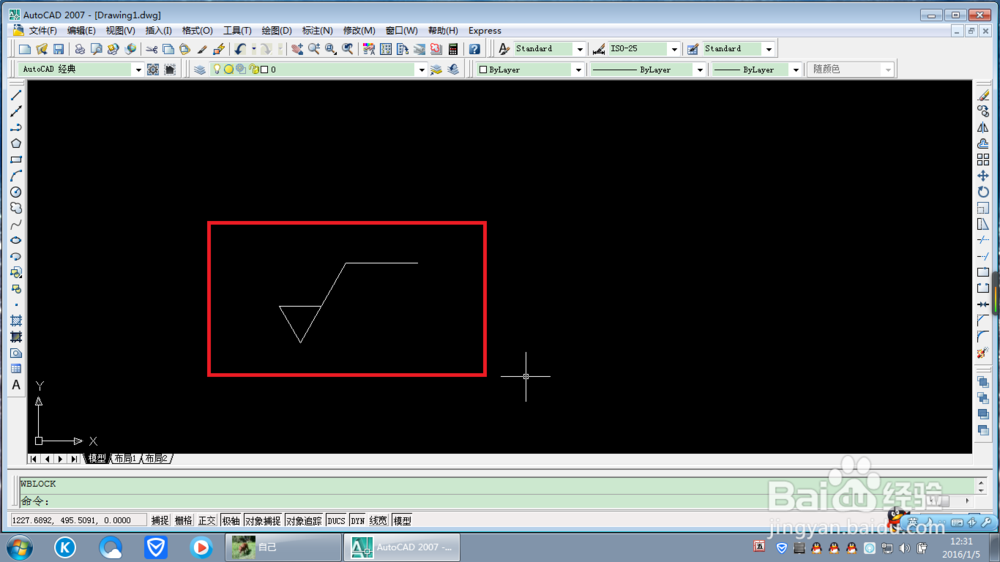This screenshot has height=562, width=1000.
Task: Select the Line tool in Draw toolbar
Action: tap(16, 95)
